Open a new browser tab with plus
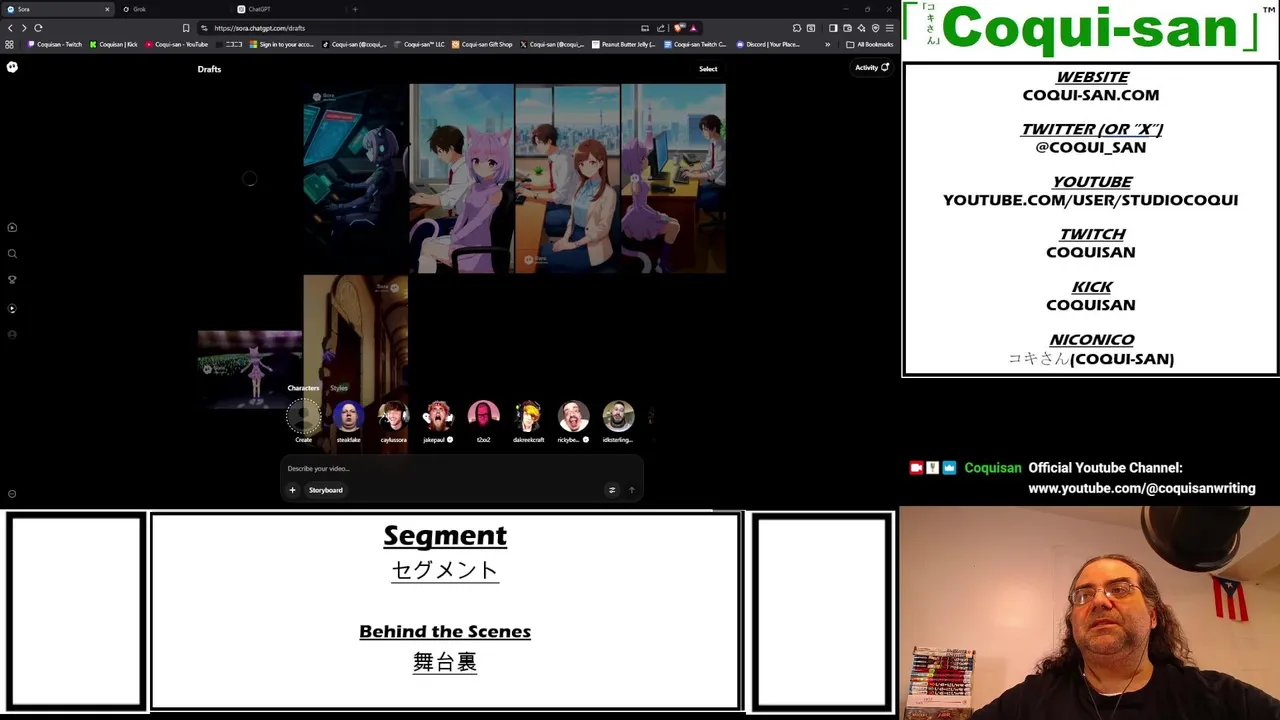Screen dimensions: 1280x720 pyautogui.click(x=355, y=9)
